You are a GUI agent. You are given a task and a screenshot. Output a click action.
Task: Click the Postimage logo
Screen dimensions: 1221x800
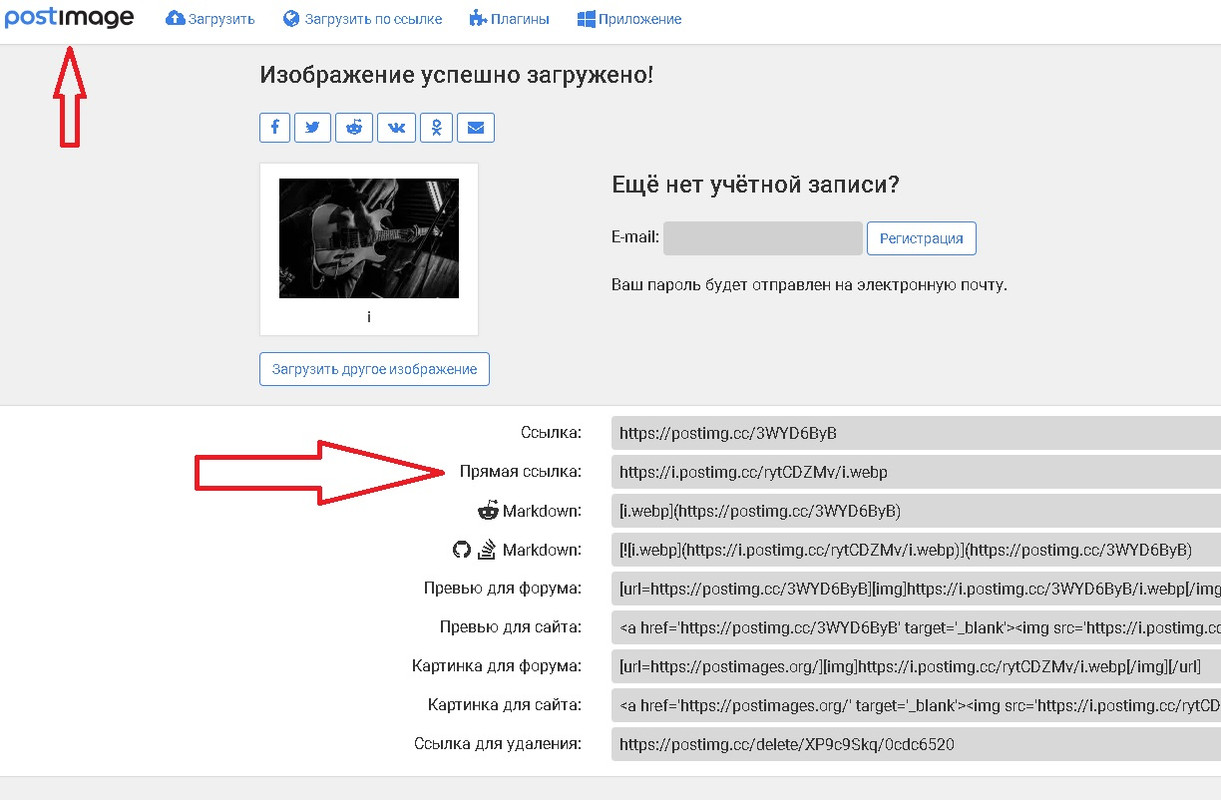point(69,19)
